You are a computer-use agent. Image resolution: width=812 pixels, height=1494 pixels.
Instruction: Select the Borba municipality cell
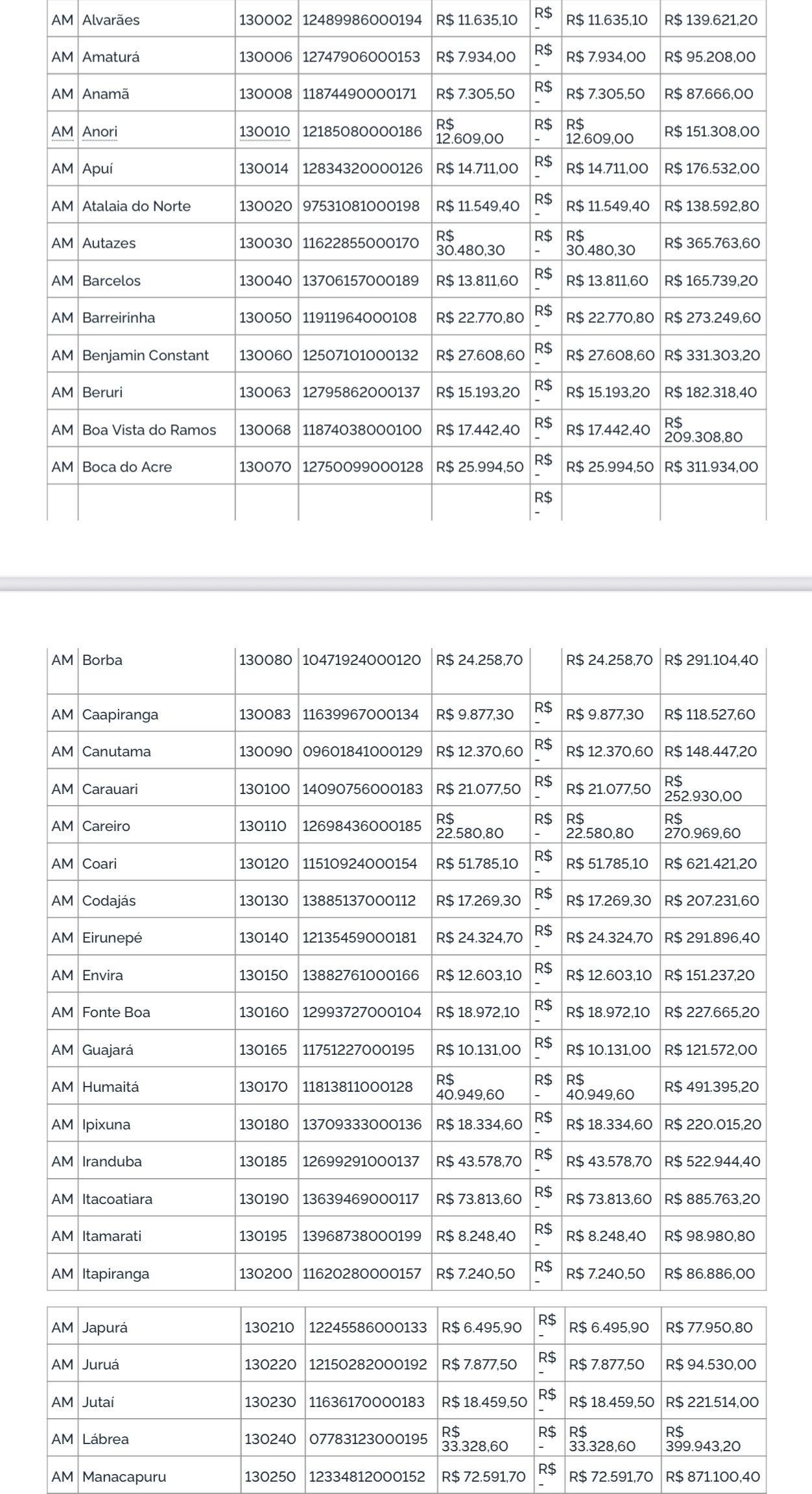click(156, 670)
